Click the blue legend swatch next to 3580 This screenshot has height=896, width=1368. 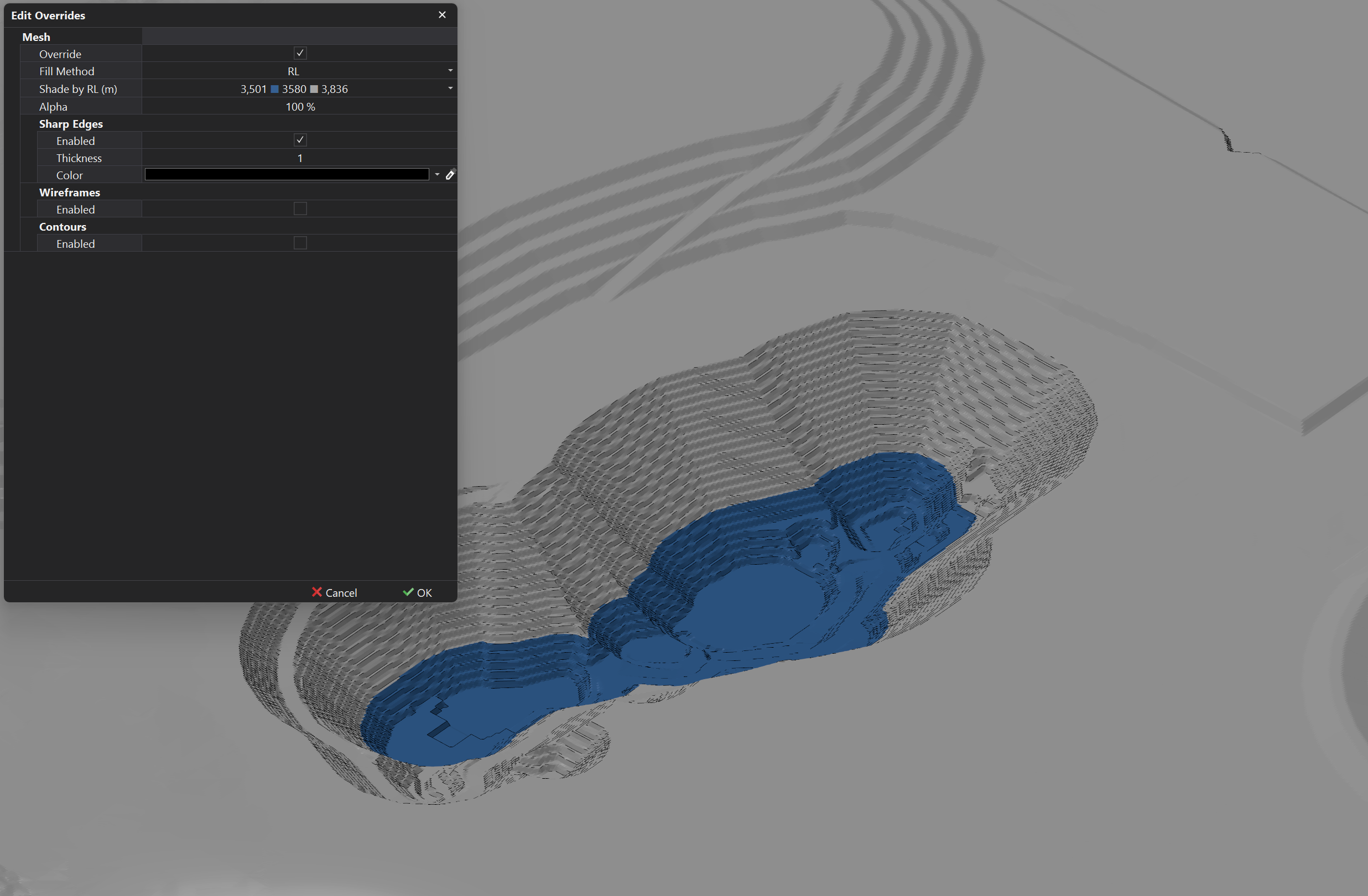pyautogui.click(x=275, y=89)
